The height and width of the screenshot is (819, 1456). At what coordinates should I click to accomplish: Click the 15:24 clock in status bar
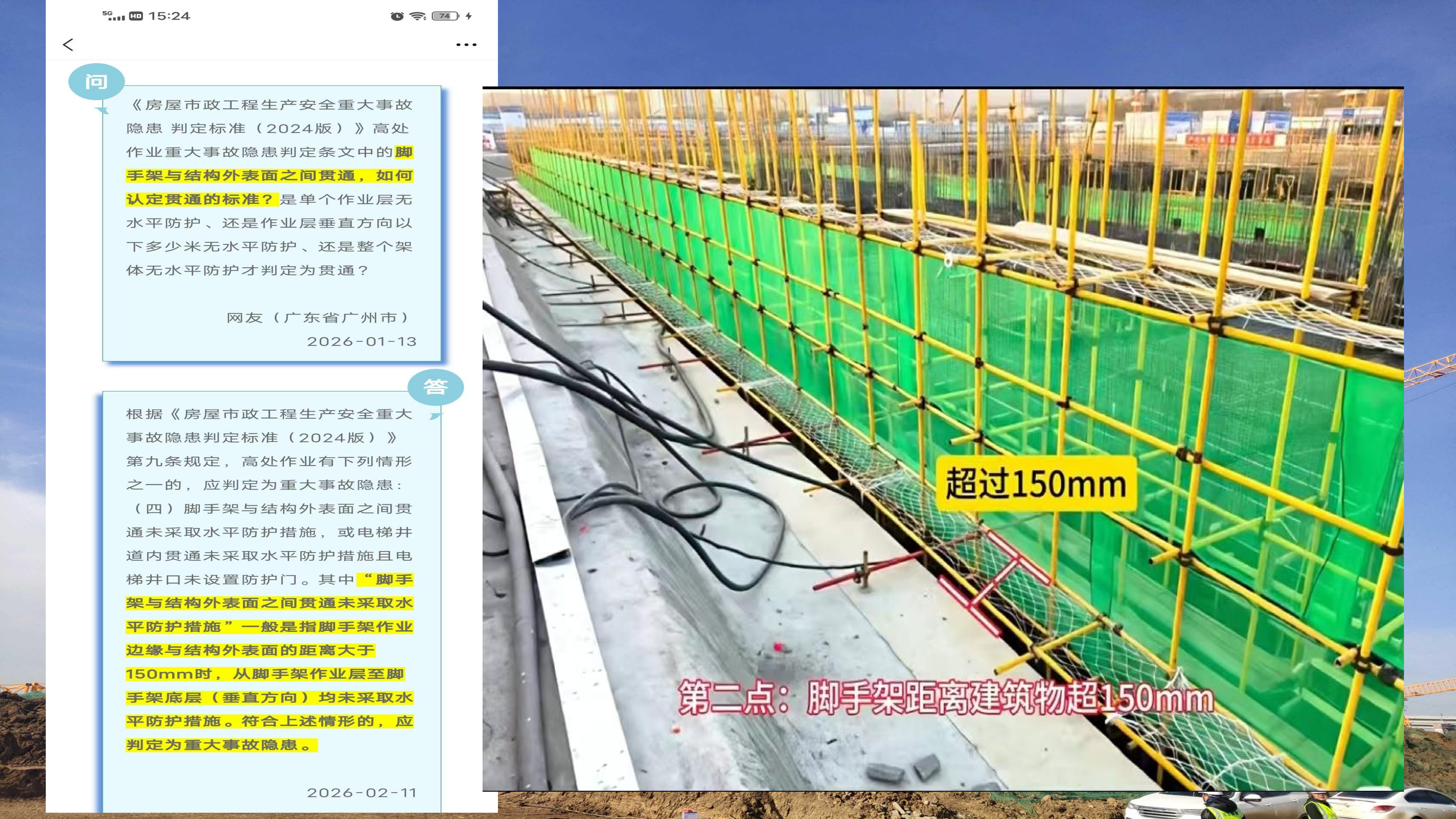click(x=169, y=16)
